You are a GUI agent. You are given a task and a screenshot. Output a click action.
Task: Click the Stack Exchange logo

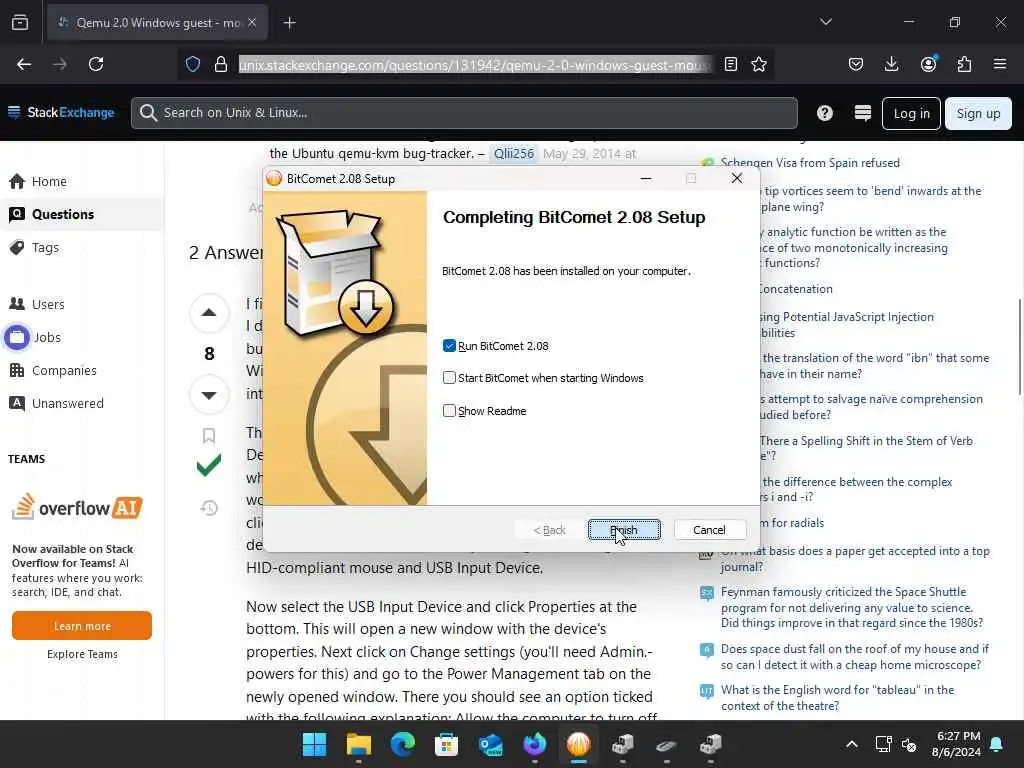tap(61, 112)
